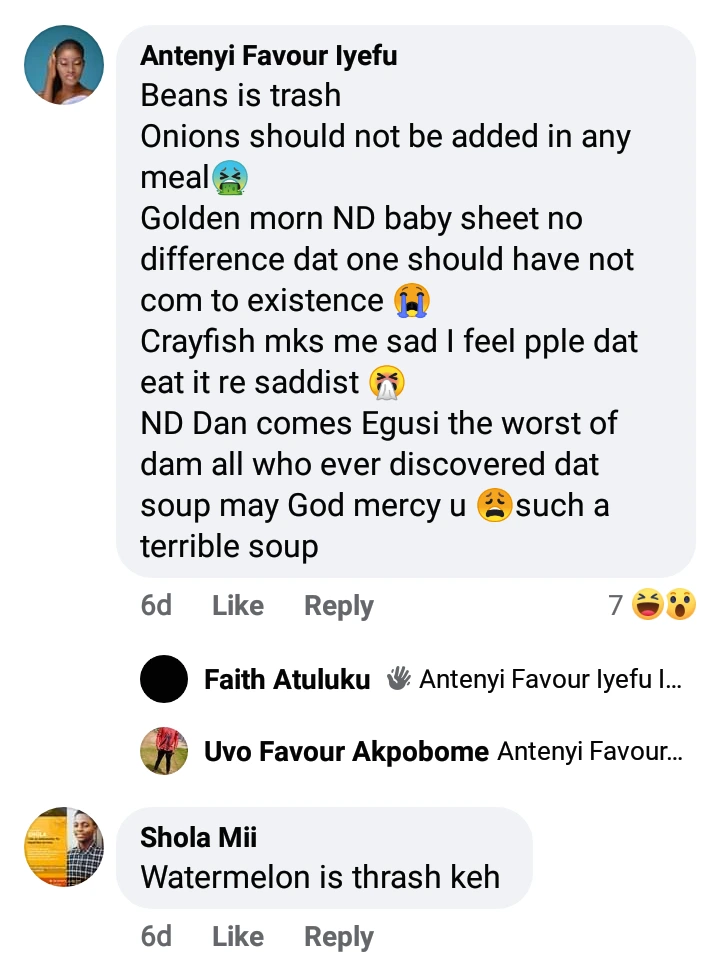Like Antenyi Favour Iyefu's comment
The image size is (720, 971).
coord(238,605)
